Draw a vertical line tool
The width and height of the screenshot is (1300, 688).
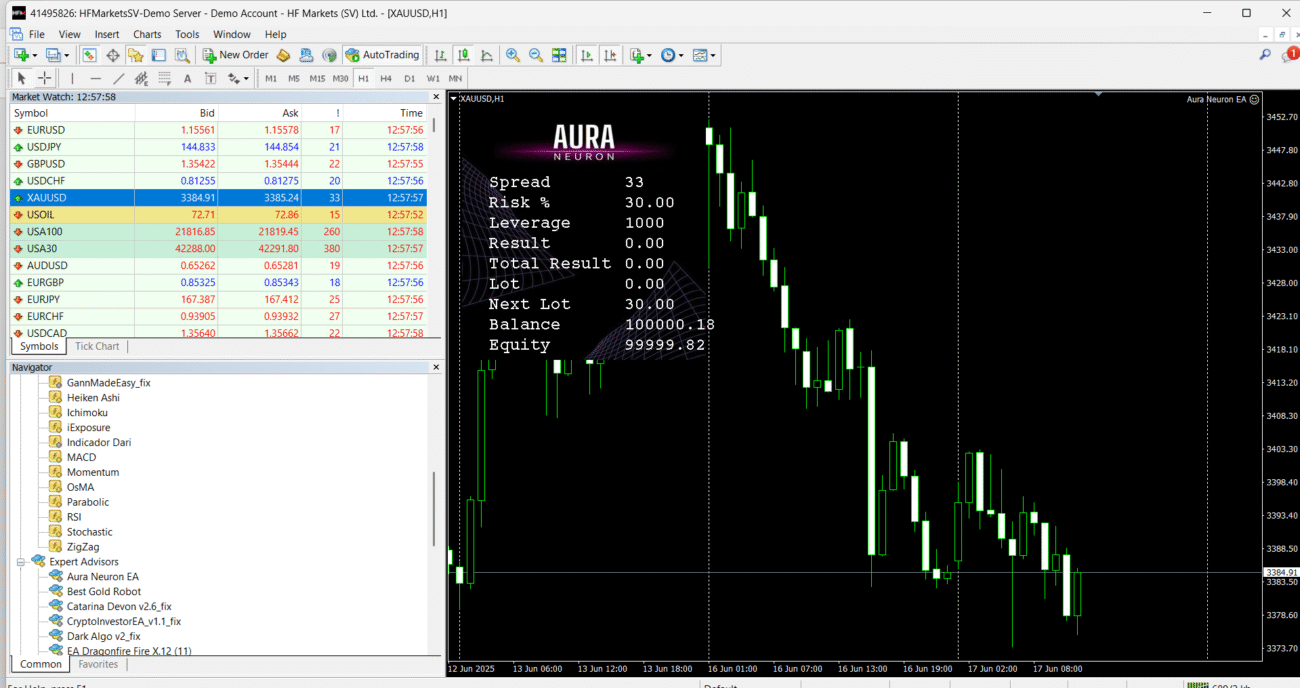pyautogui.click(x=72, y=78)
